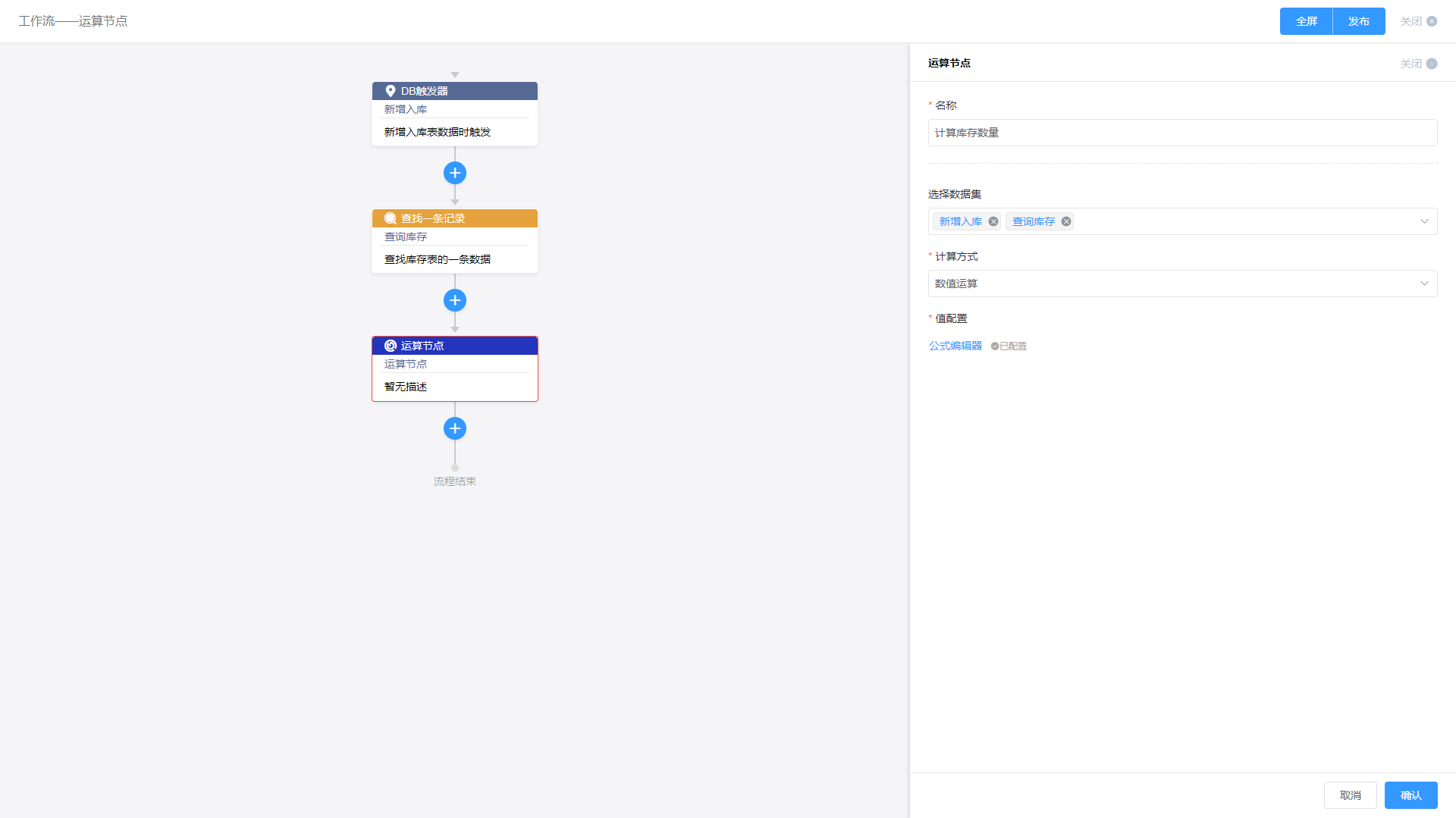Image resolution: width=1456 pixels, height=818 pixels.
Task: Remove the 查询库存 dataset tag
Action: pos(1066,221)
